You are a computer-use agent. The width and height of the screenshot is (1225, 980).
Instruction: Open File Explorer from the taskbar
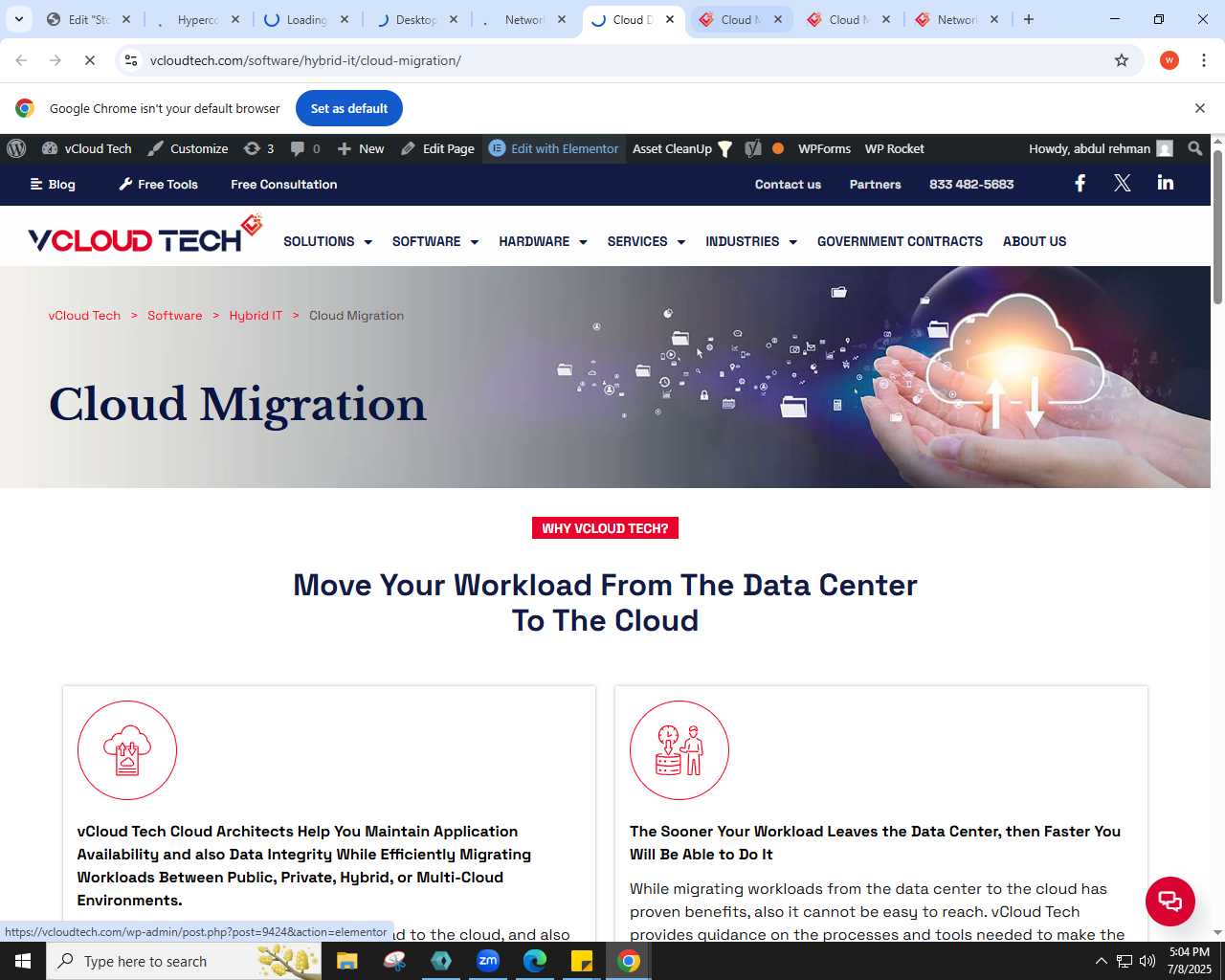pyautogui.click(x=346, y=961)
